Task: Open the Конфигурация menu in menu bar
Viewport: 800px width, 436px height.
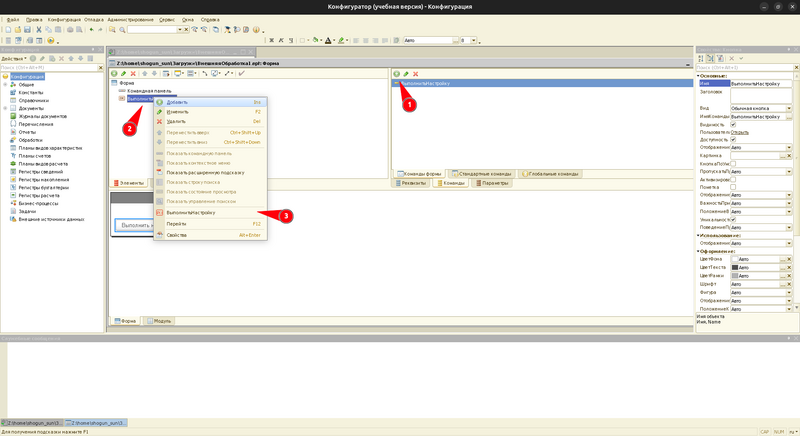Action: pos(64,19)
